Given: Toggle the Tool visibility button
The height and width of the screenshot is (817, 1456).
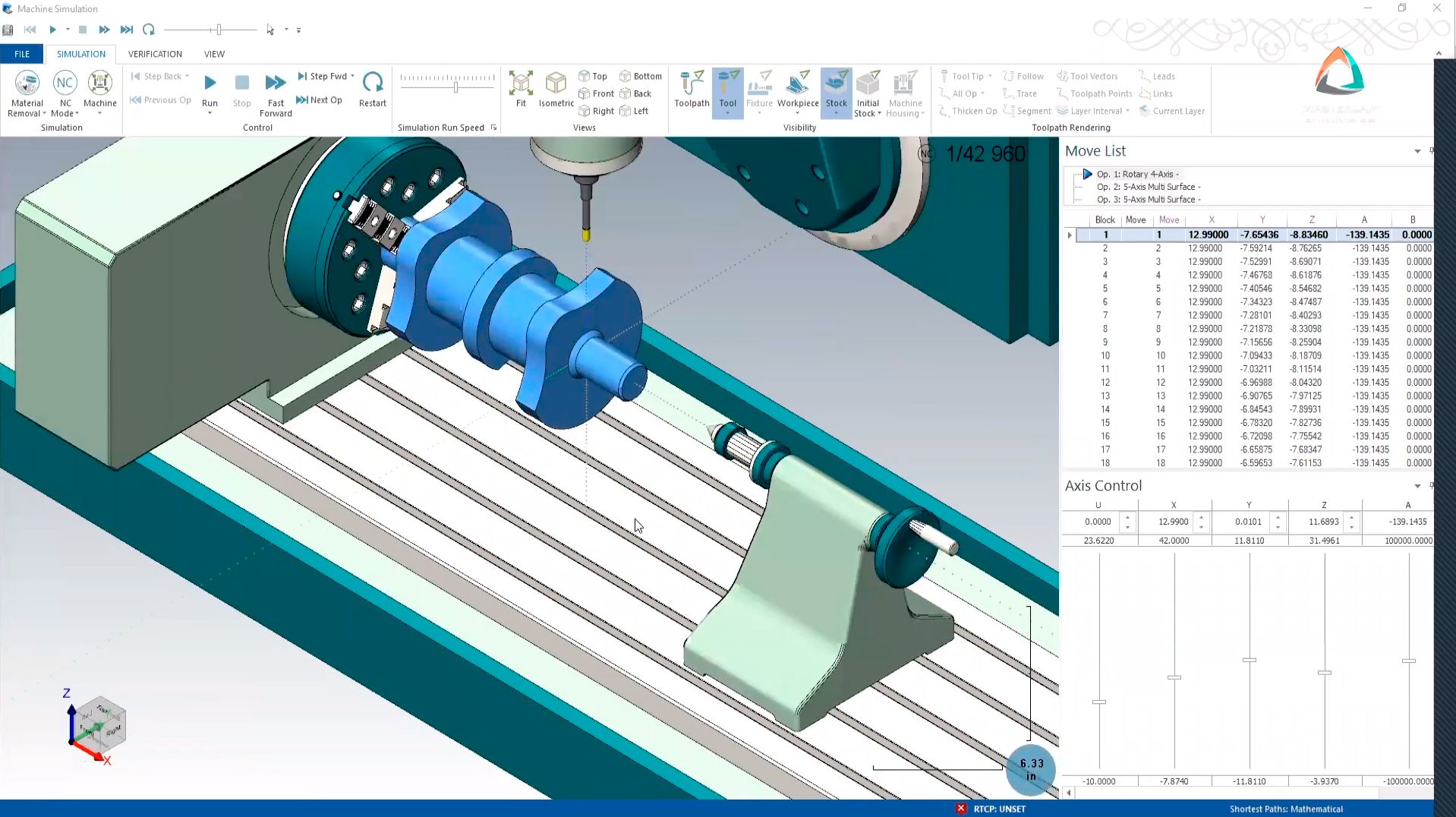Looking at the screenshot, I should [727, 87].
